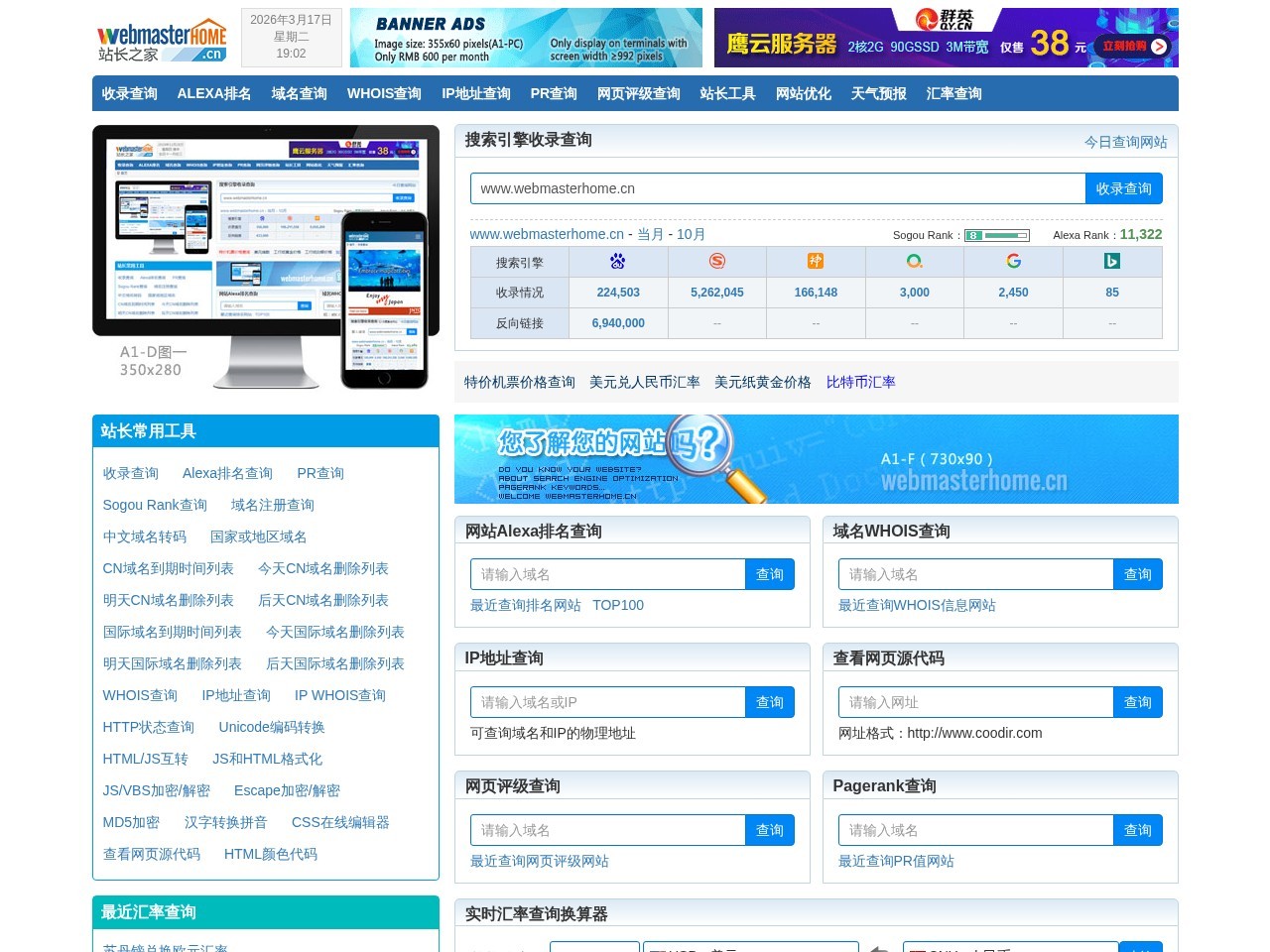Open the 天气预报 navigation menu item
The height and width of the screenshot is (952, 1270).
click(878, 93)
